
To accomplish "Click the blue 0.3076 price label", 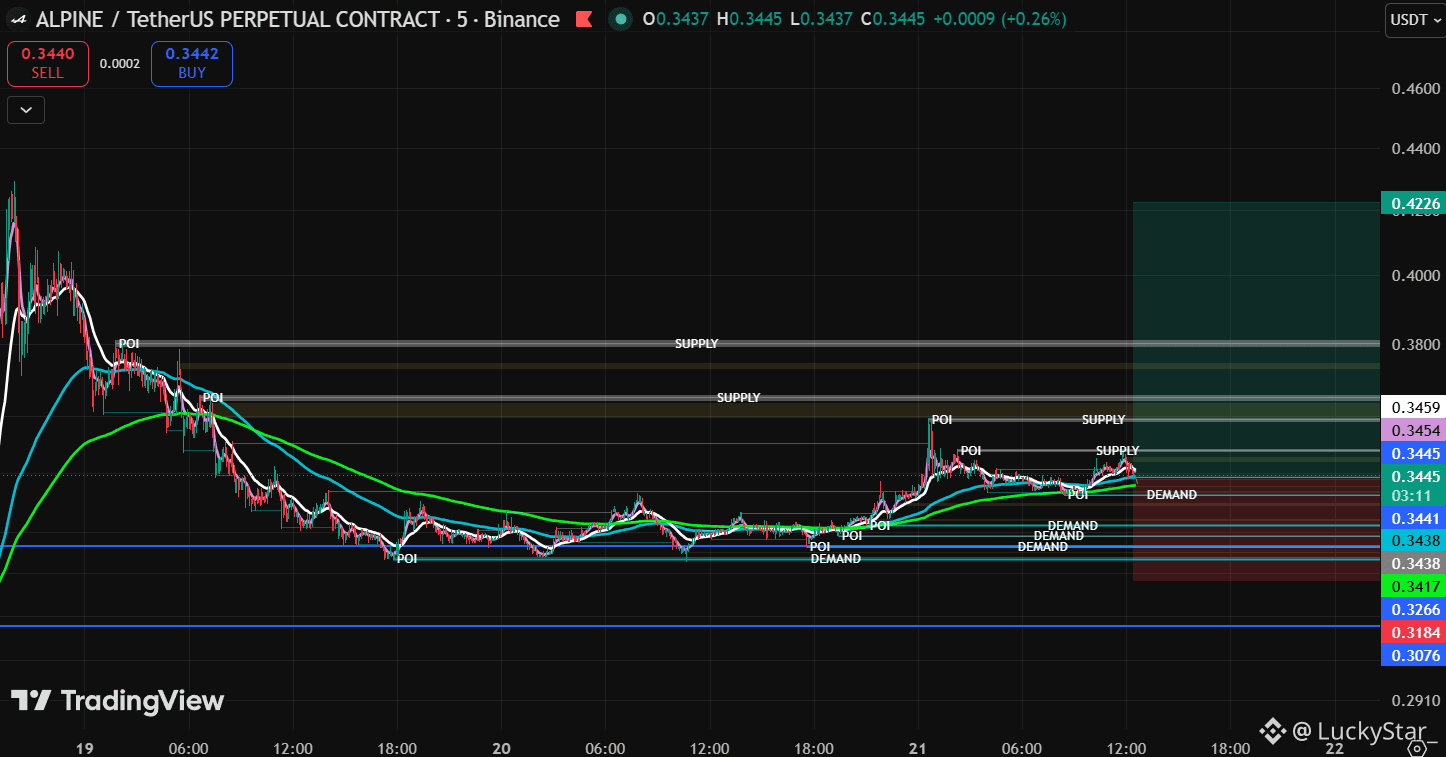I will pyautogui.click(x=1412, y=655).
